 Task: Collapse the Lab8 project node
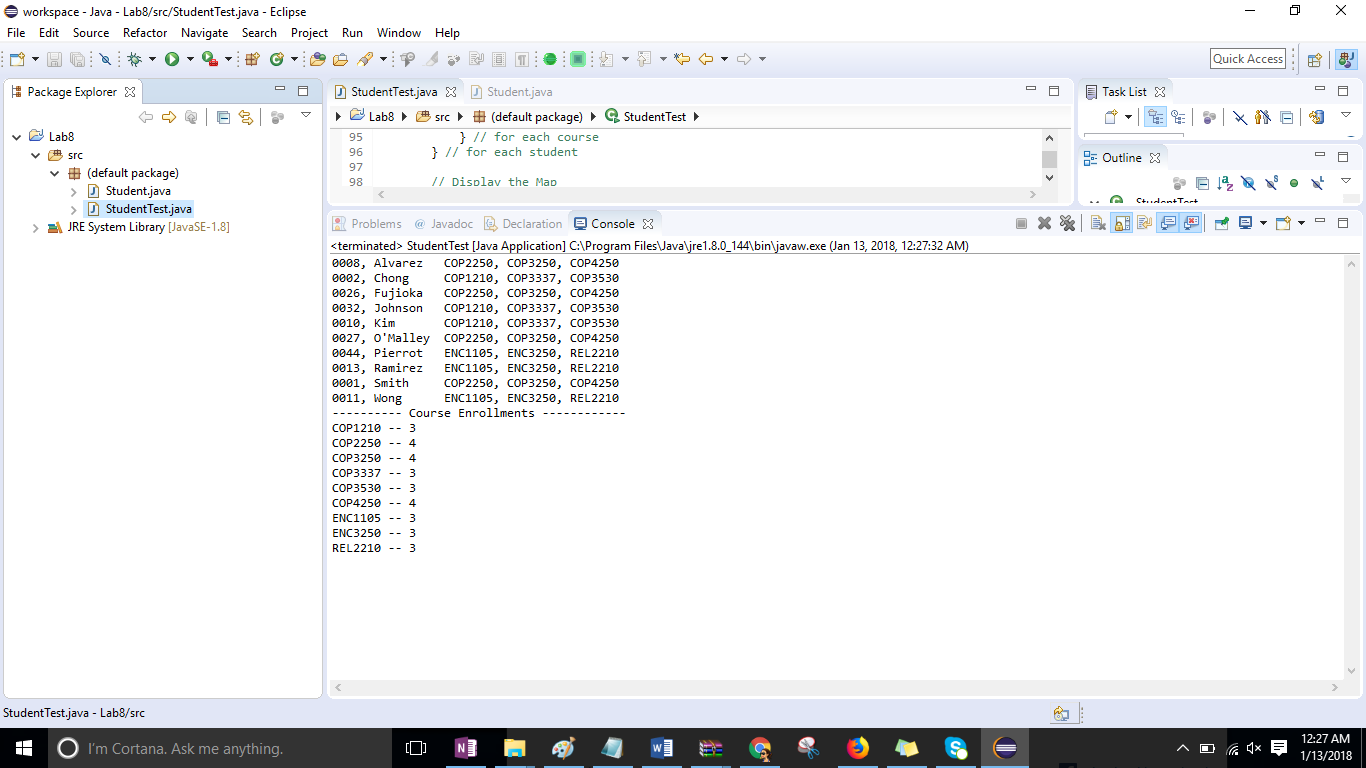click(x=17, y=137)
